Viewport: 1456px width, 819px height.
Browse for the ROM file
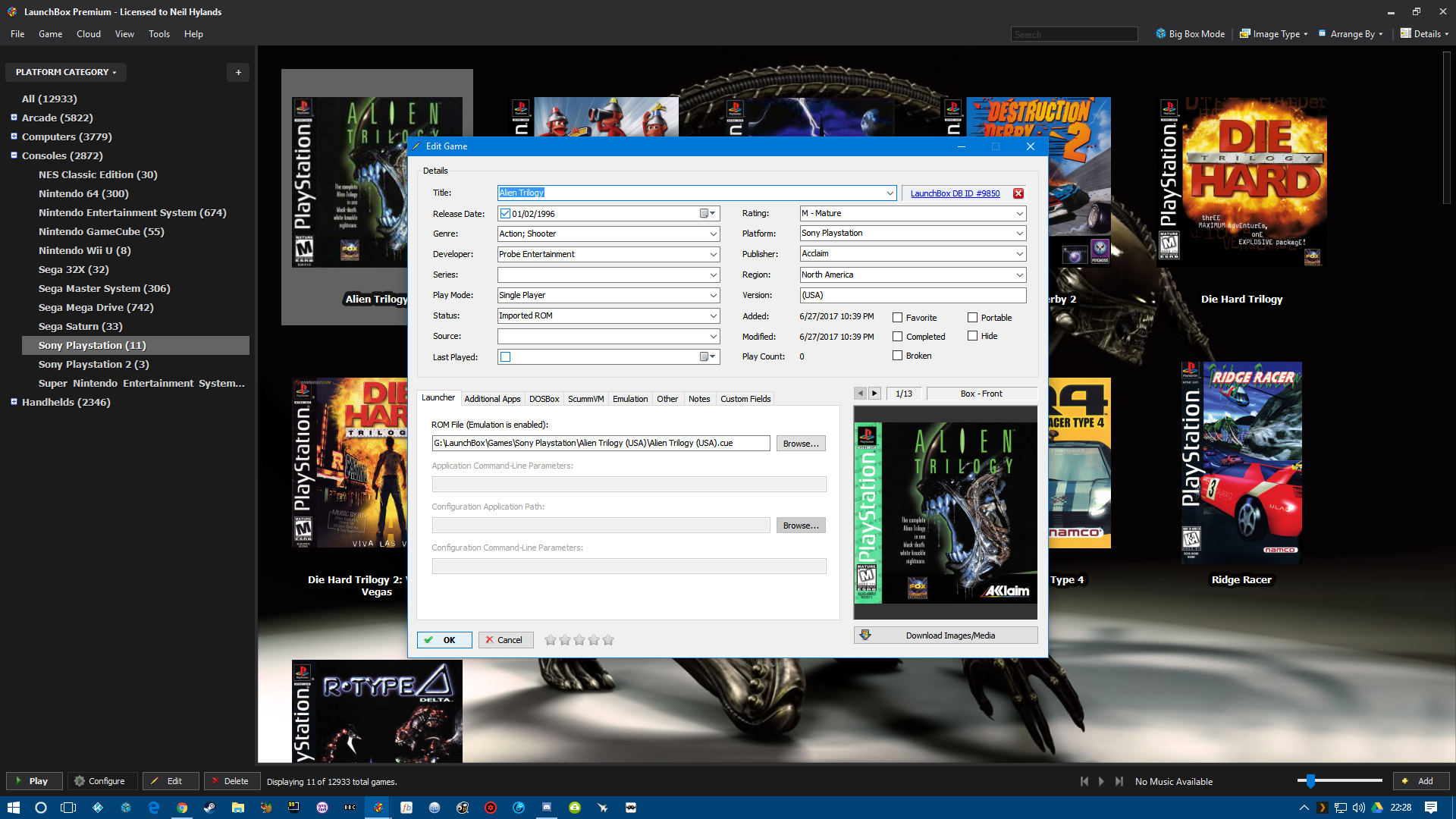[x=801, y=444]
